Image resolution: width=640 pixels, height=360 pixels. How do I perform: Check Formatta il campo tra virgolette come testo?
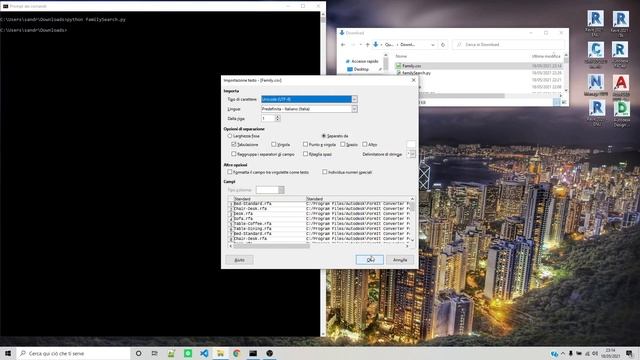tap(230, 172)
